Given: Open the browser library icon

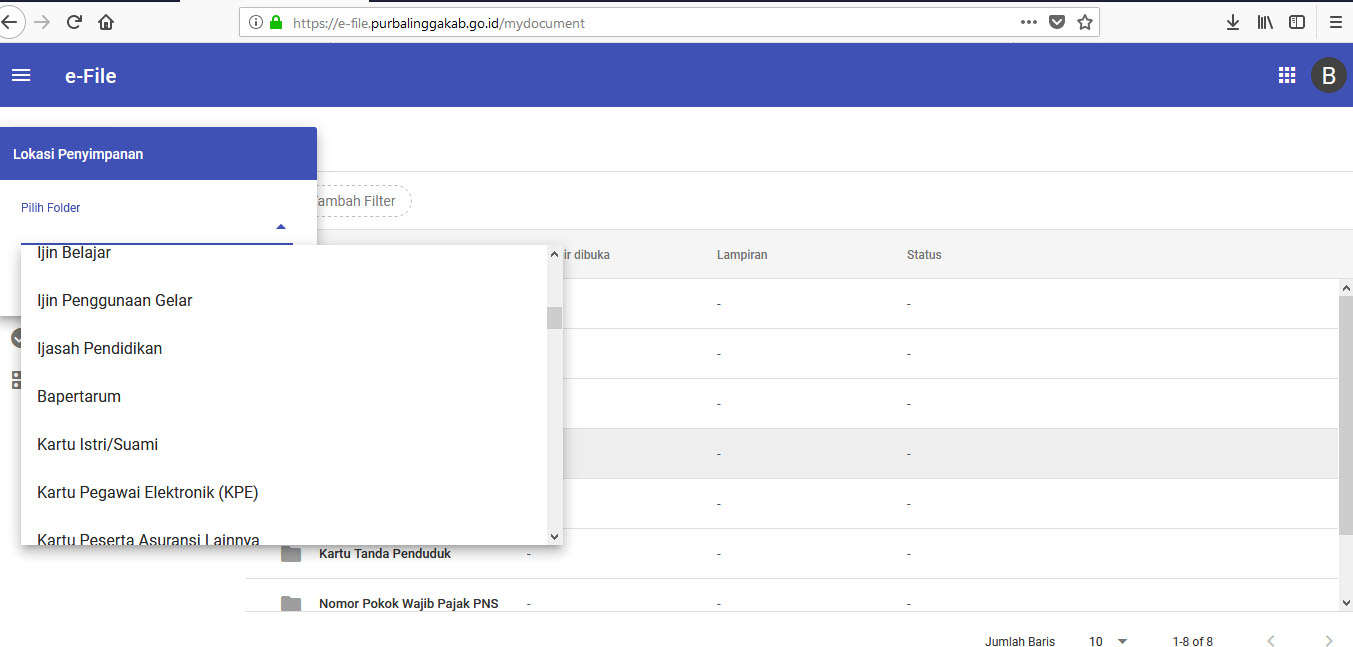Looking at the screenshot, I should click(x=1265, y=22).
